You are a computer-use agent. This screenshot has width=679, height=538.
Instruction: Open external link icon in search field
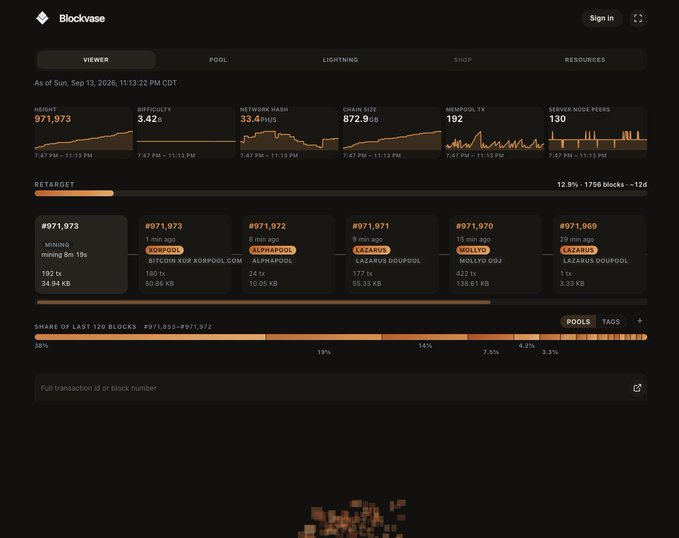click(637, 388)
